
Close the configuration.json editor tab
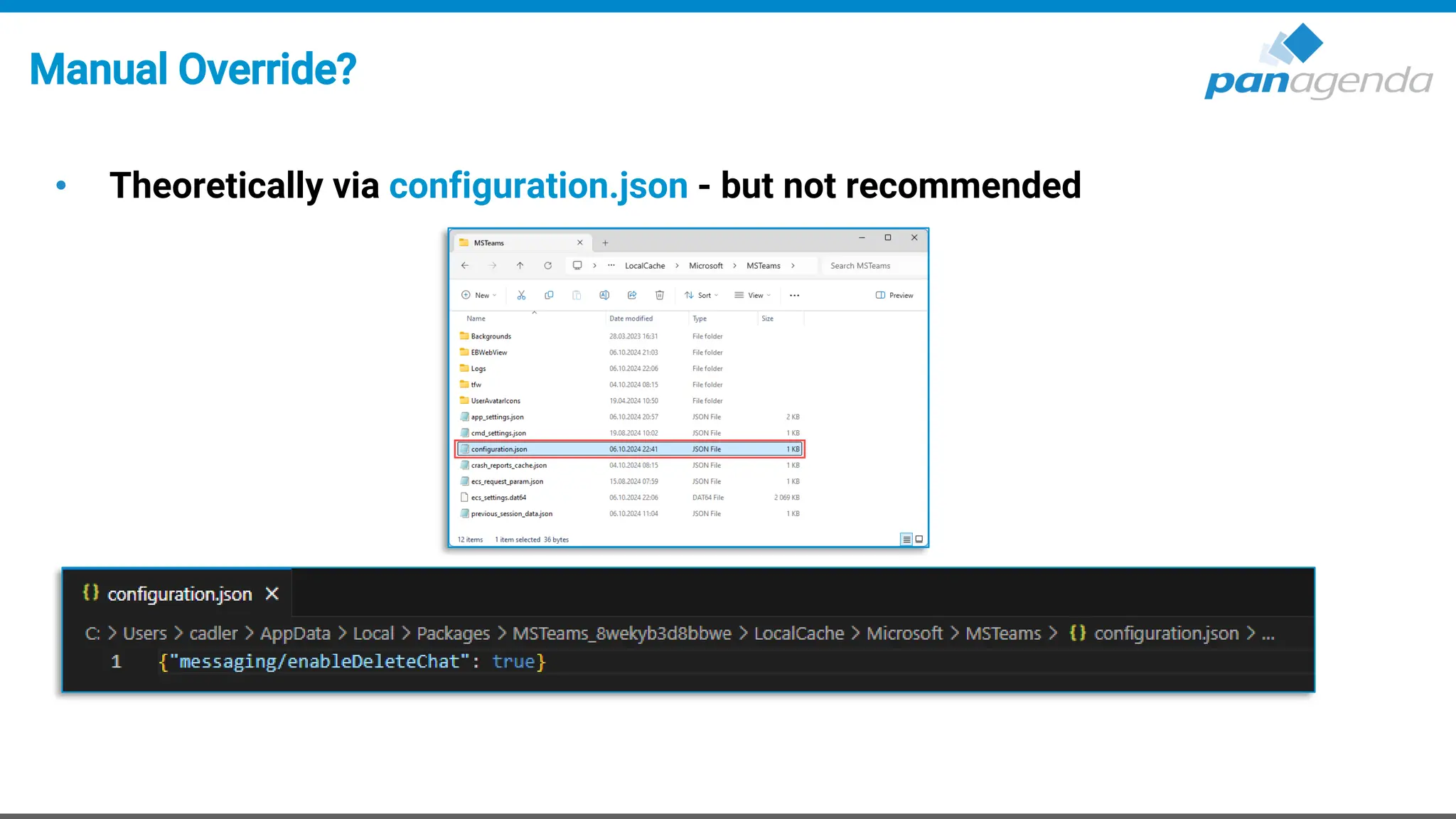[x=272, y=594]
